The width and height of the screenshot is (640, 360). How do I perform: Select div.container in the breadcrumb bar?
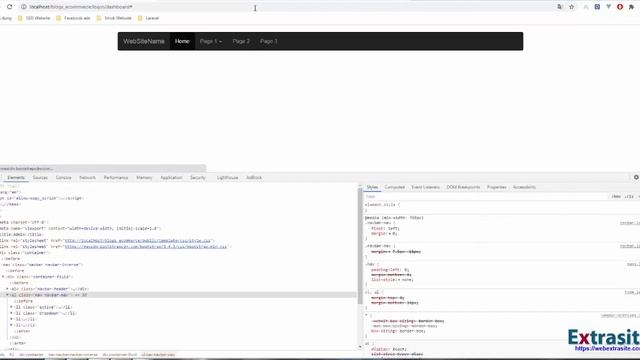[31, 355]
